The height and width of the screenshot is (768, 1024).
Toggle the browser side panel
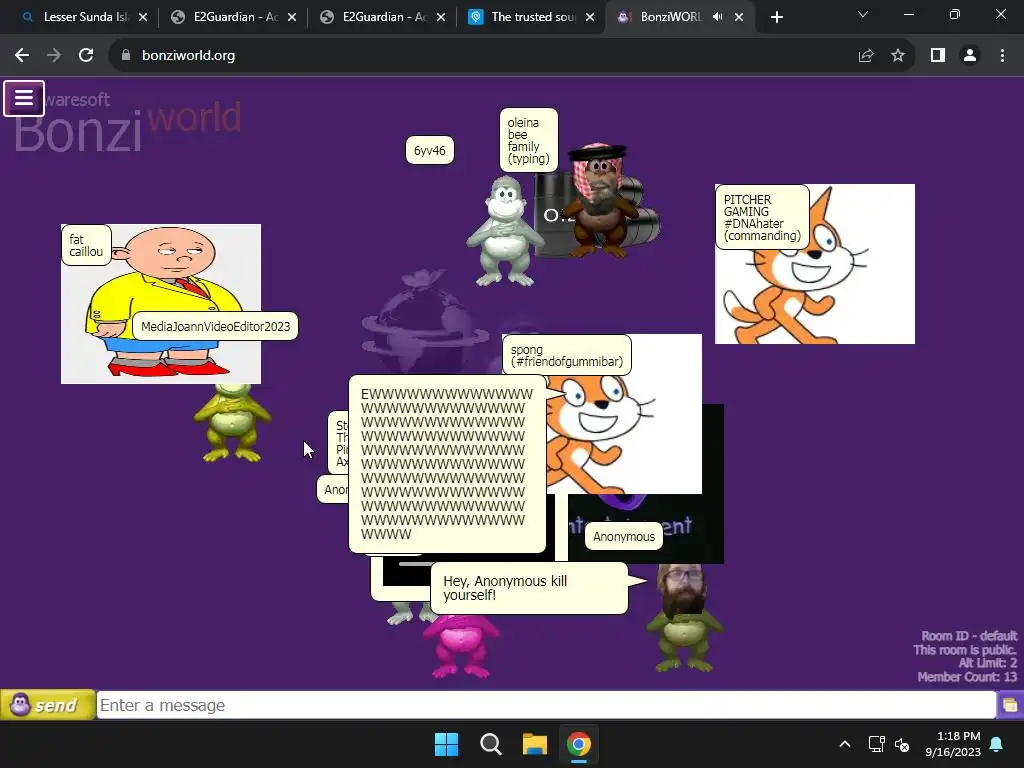(938, 56)
